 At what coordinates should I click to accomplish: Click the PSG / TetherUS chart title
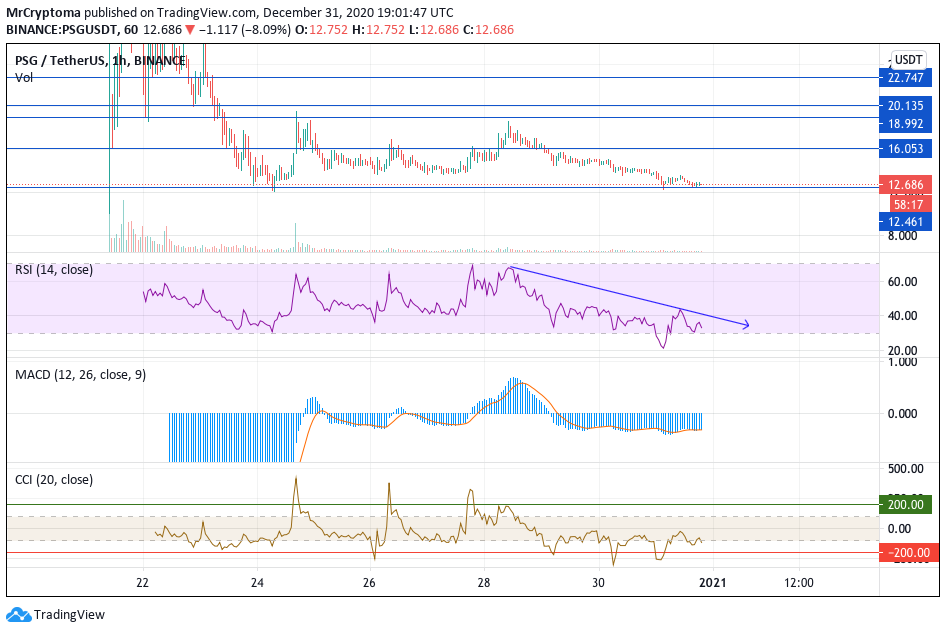click(100, 60)
